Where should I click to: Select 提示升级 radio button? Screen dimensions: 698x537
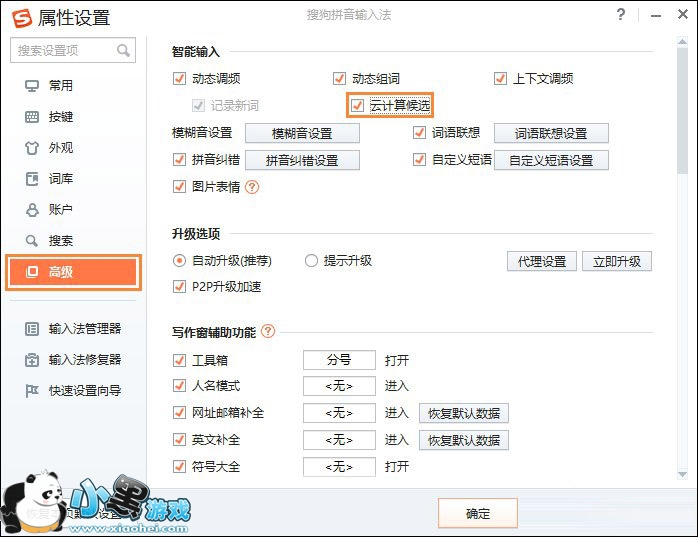(x=311, y=260)
